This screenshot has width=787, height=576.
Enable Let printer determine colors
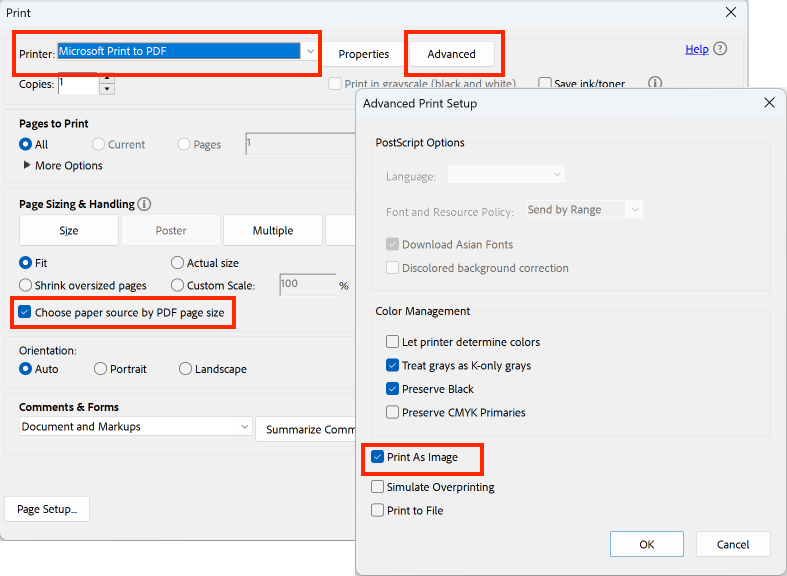[392, 342]
